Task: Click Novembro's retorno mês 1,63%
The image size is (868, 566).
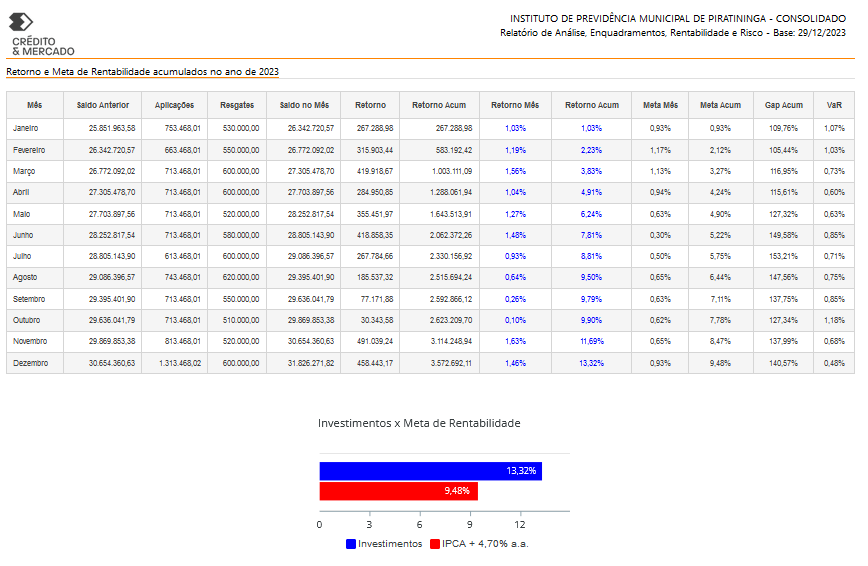Action: click(515, 341)
